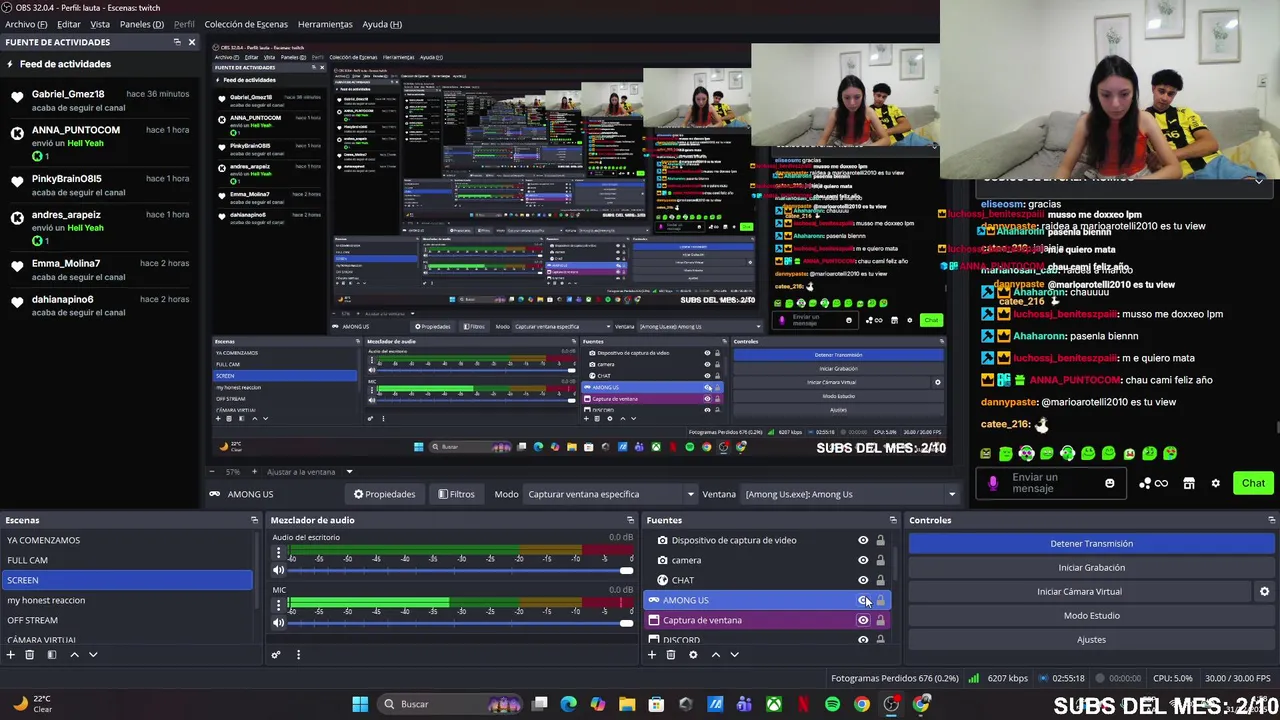The width and height of the screenshot is (1280, 720).
Task: Pop out the Escenas dock
Action: [x=254, y=520]
